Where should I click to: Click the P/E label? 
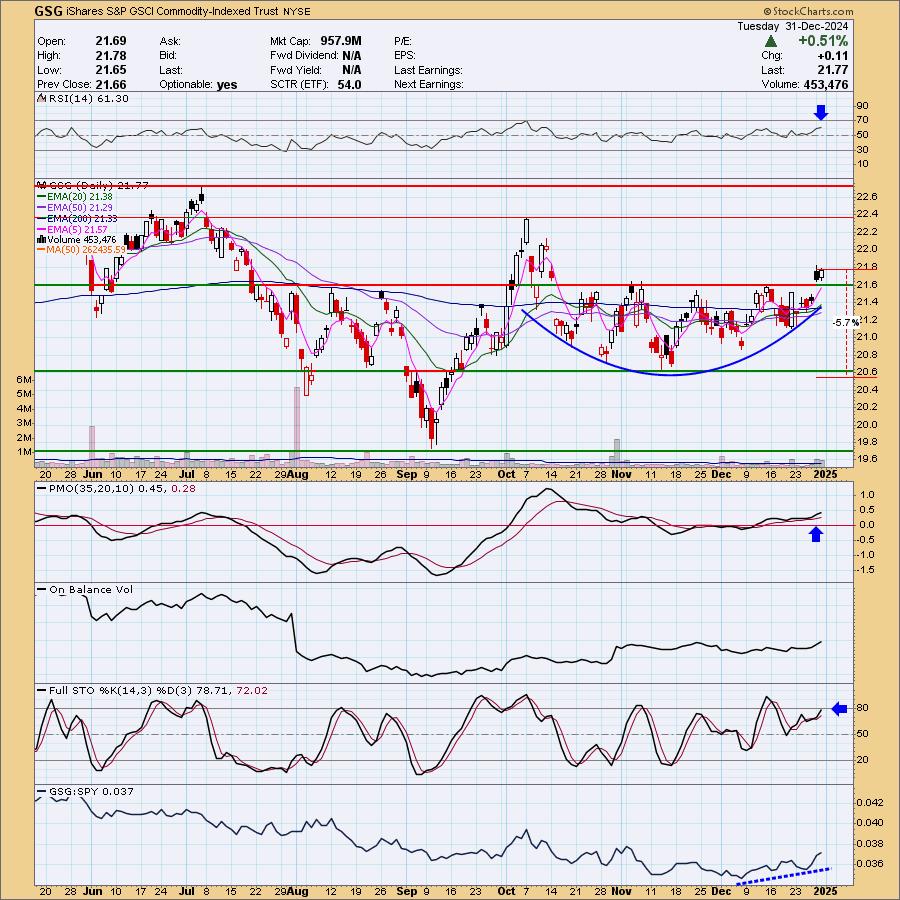[x=403, y=41]
